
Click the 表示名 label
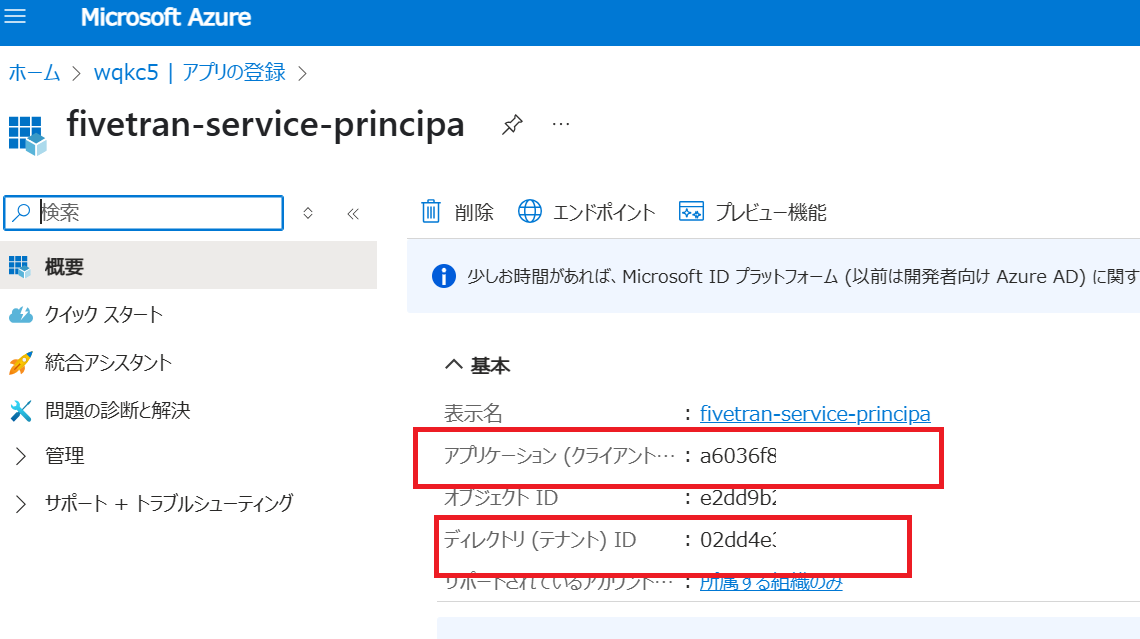point(473,414)
